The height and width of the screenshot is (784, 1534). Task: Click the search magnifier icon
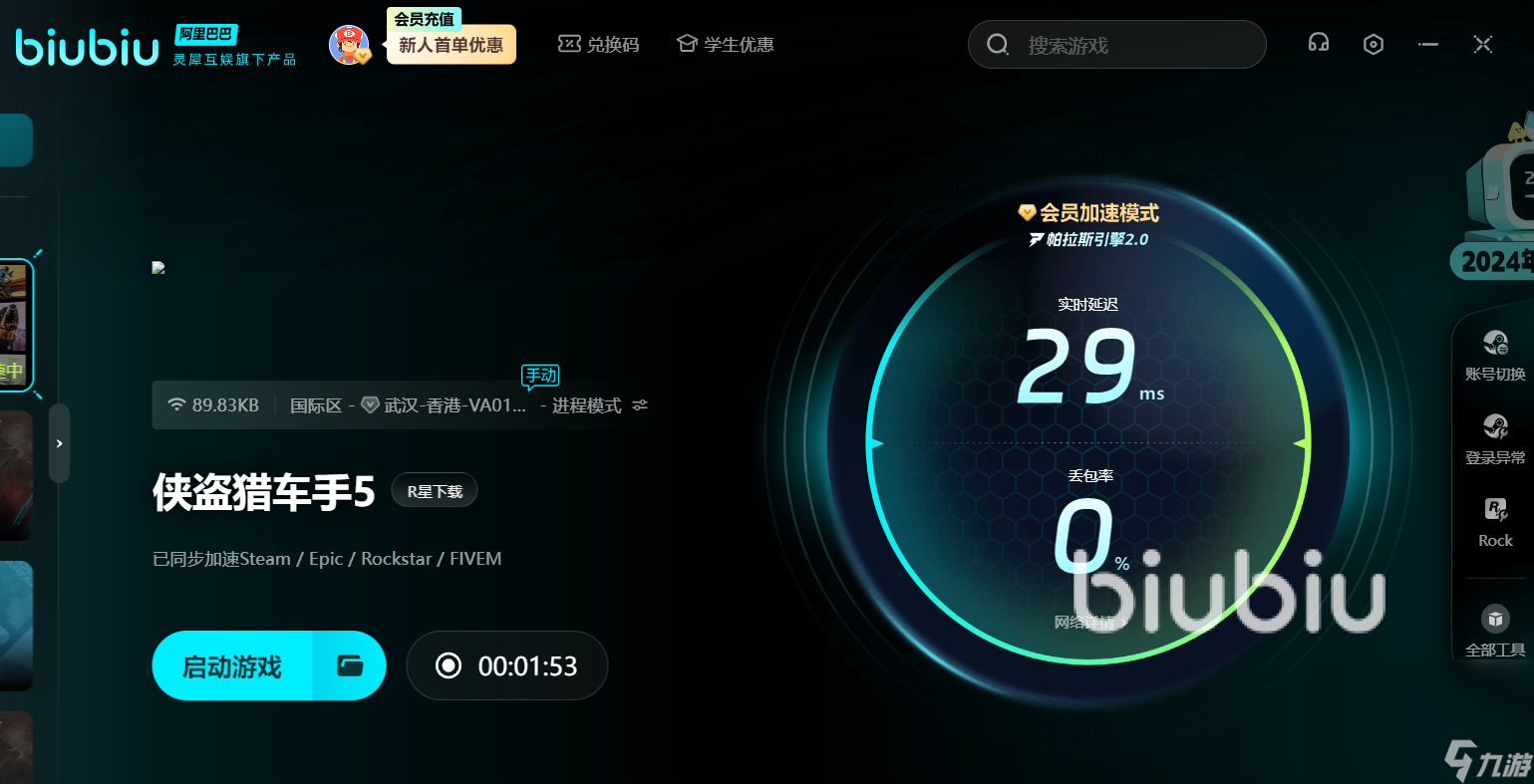pyautogui.click(x=998, y=45)
